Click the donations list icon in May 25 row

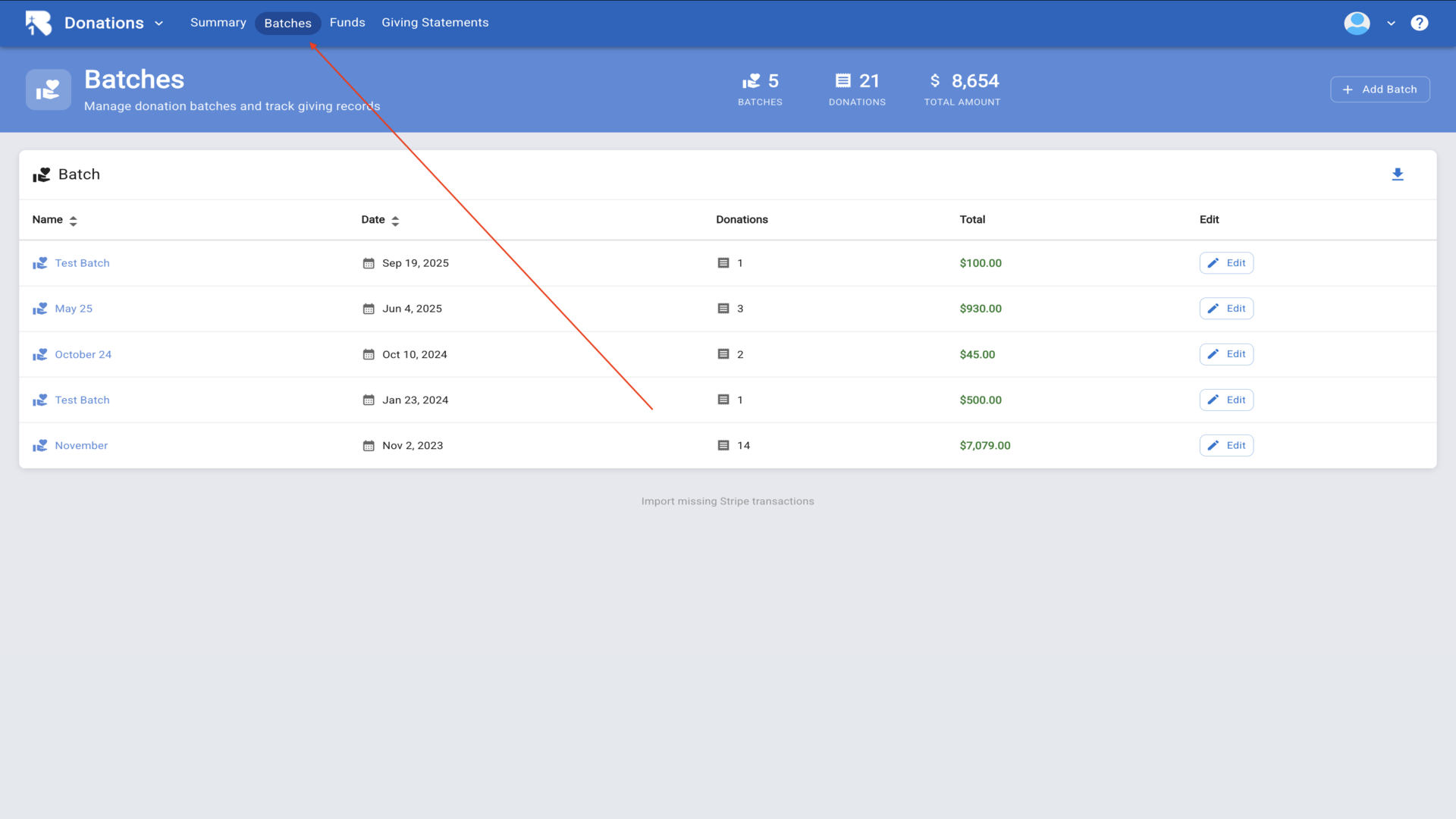[723, 309]
